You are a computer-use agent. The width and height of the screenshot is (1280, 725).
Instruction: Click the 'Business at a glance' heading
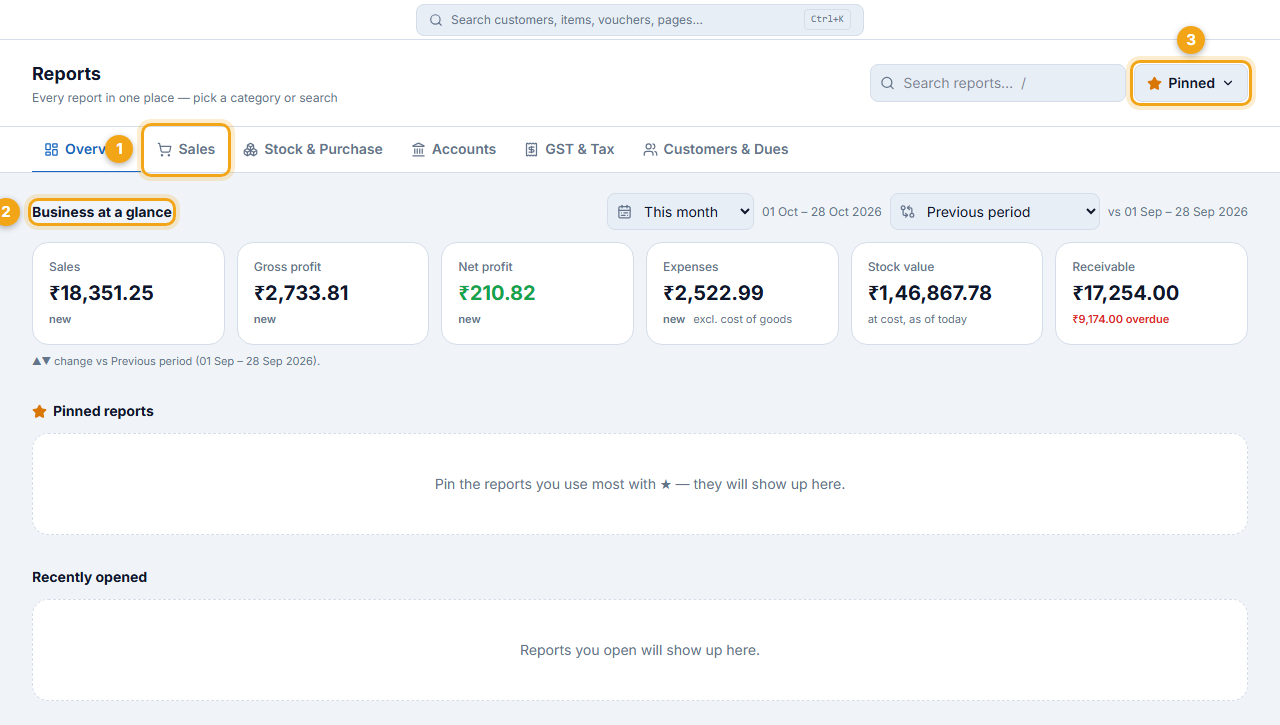pos(102,212)
